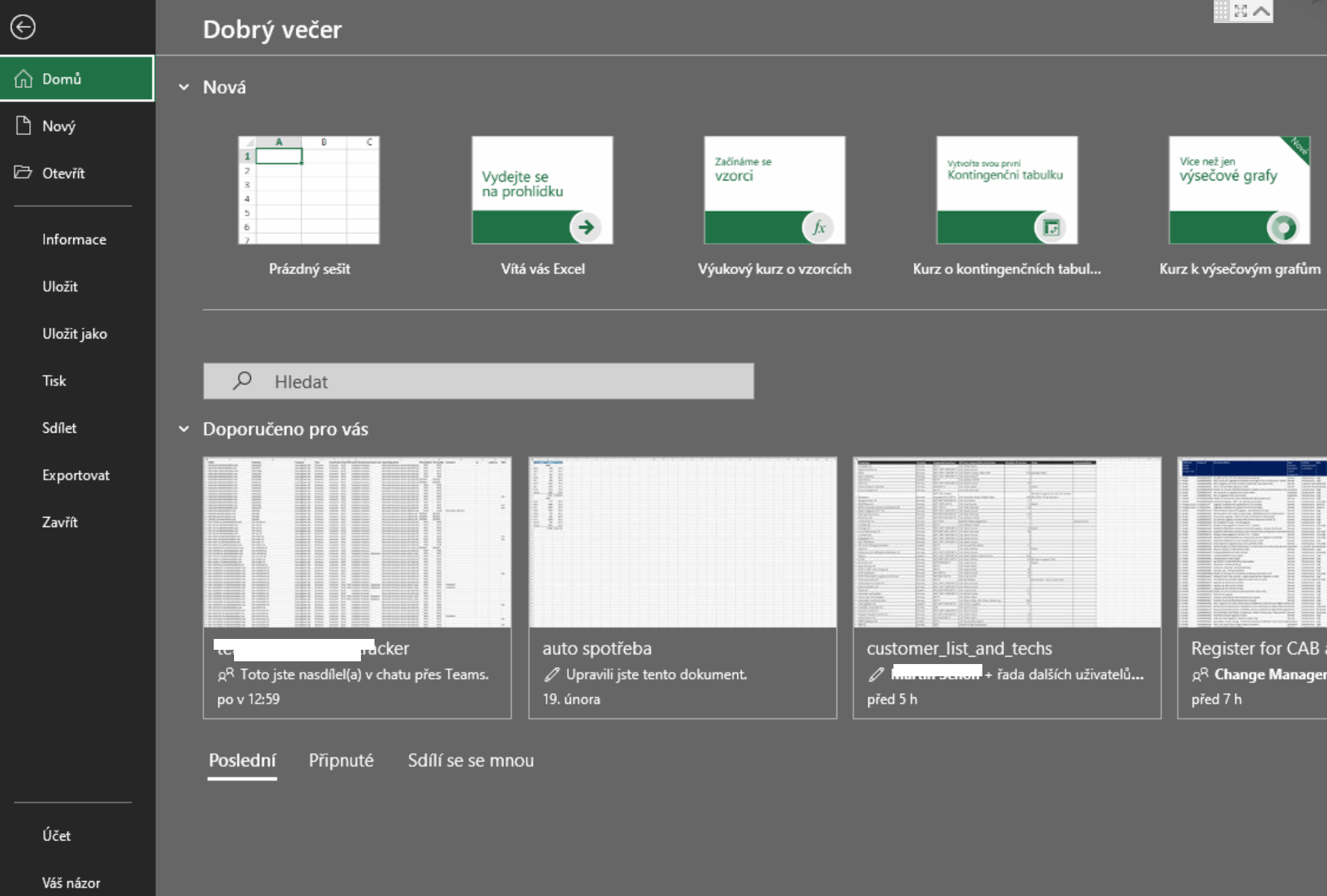
Task: Collapse the Doporučeno pro vás section
Action: (184, 429)
